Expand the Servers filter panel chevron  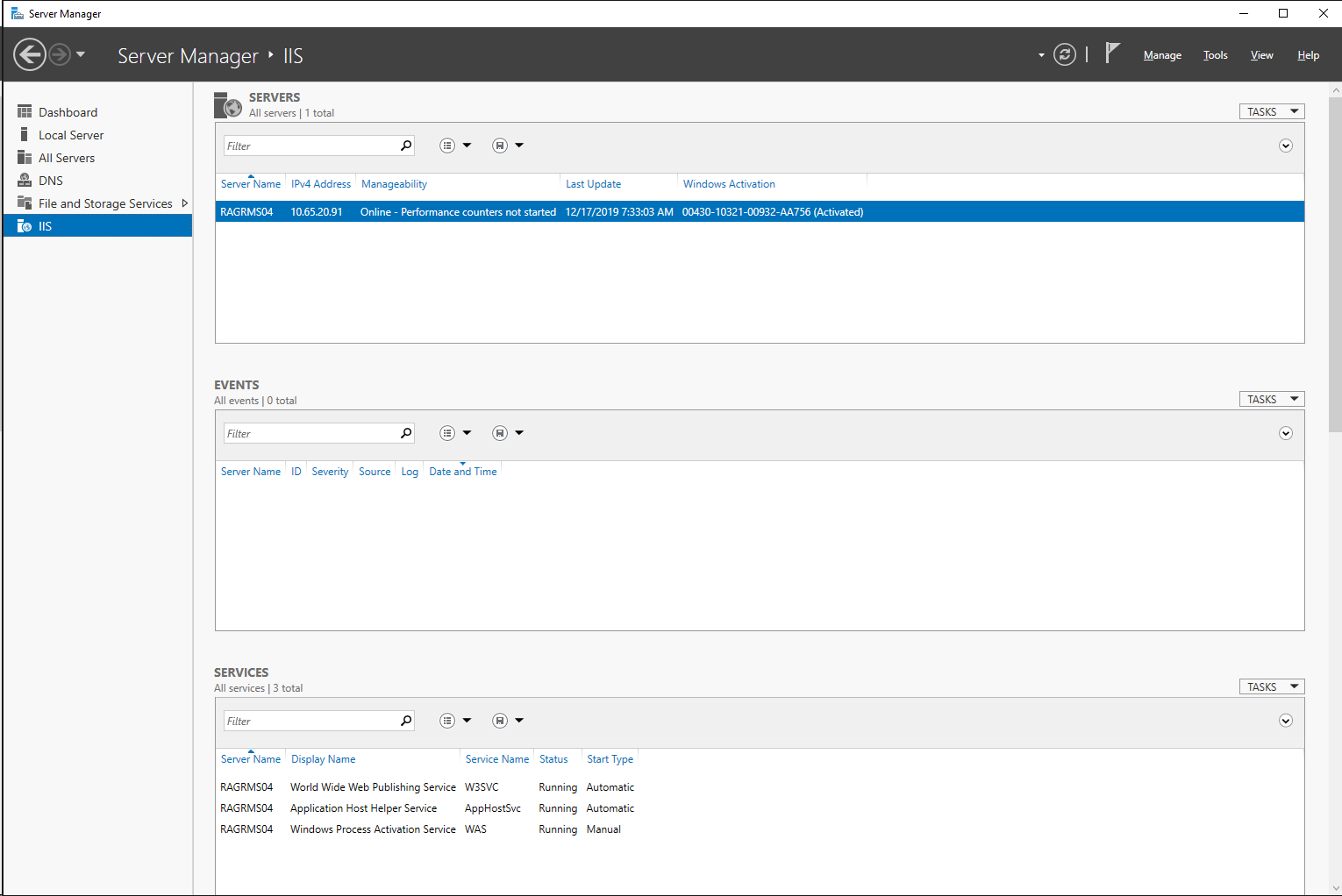[1286, 146]
